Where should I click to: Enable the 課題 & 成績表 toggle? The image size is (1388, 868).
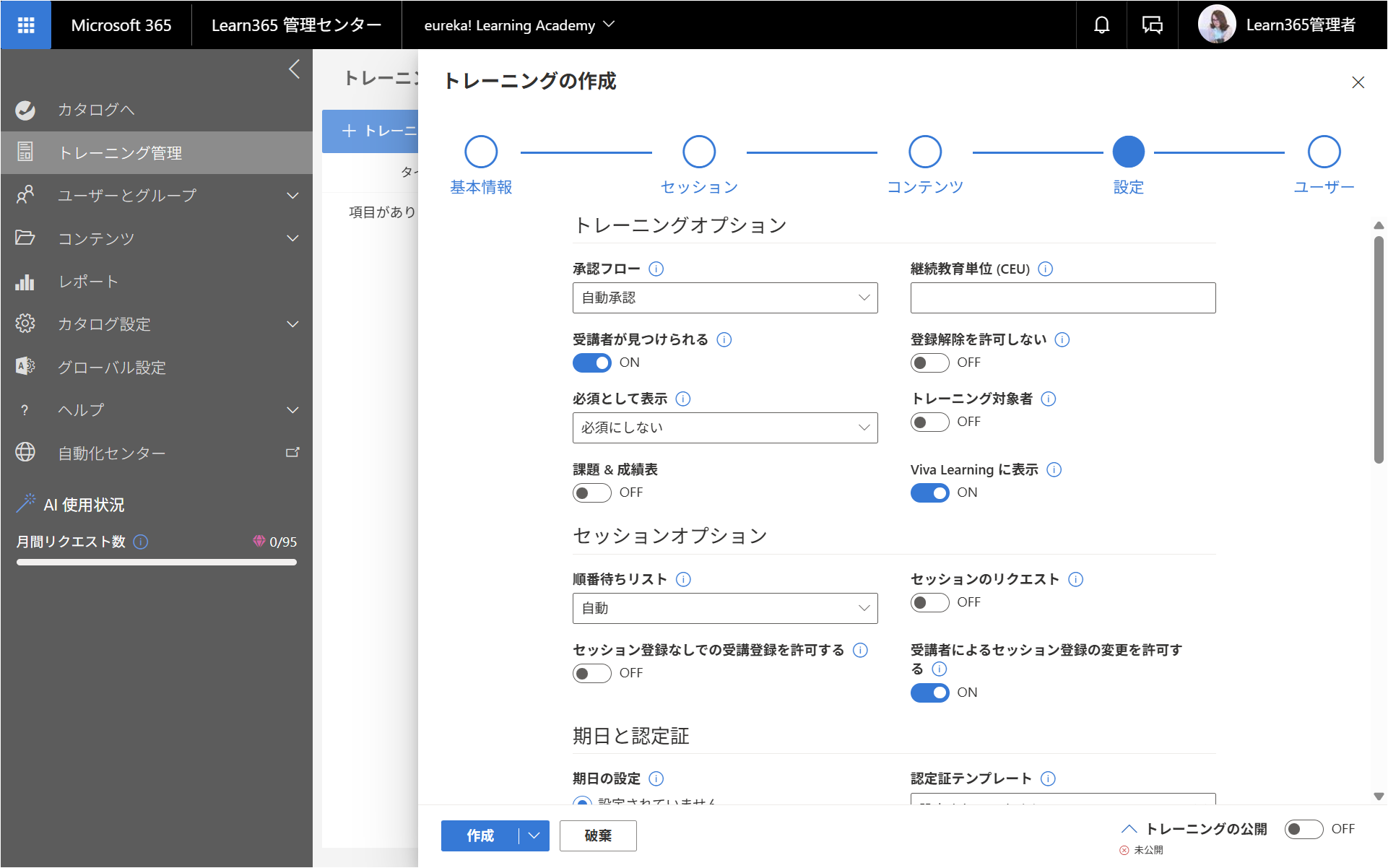click(x=591, y=492)
